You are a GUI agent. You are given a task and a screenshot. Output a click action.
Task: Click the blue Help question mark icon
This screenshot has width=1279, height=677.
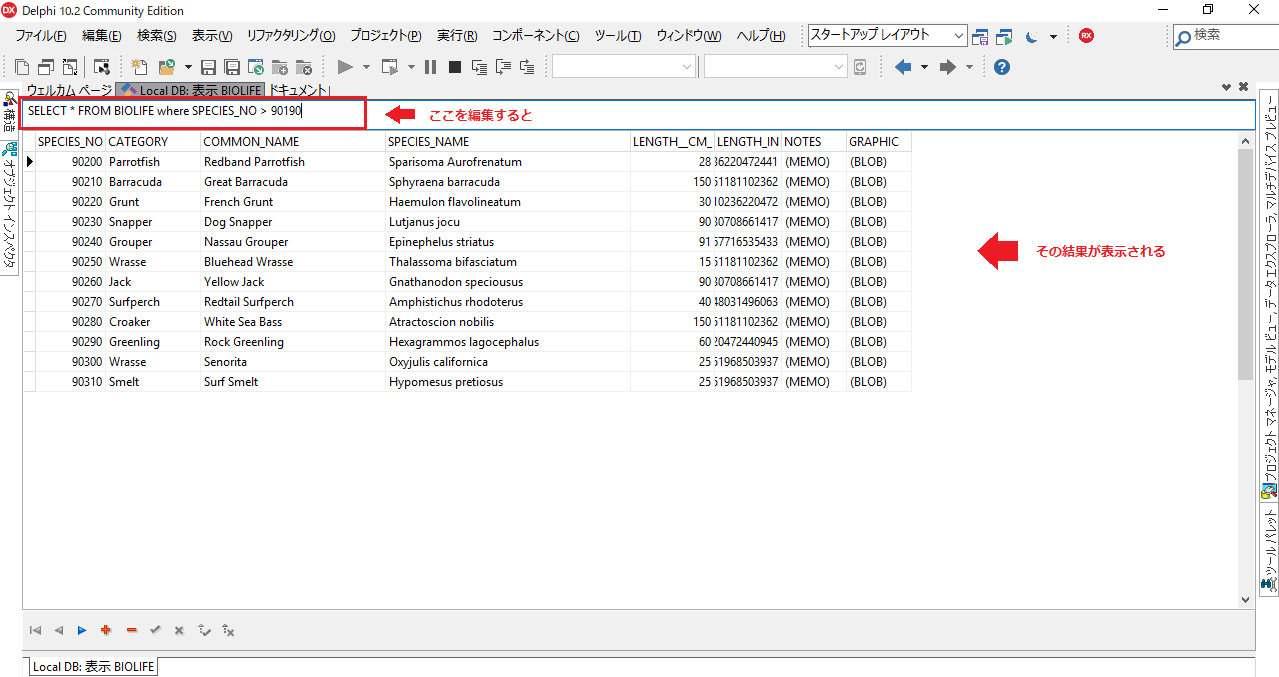1001,67
